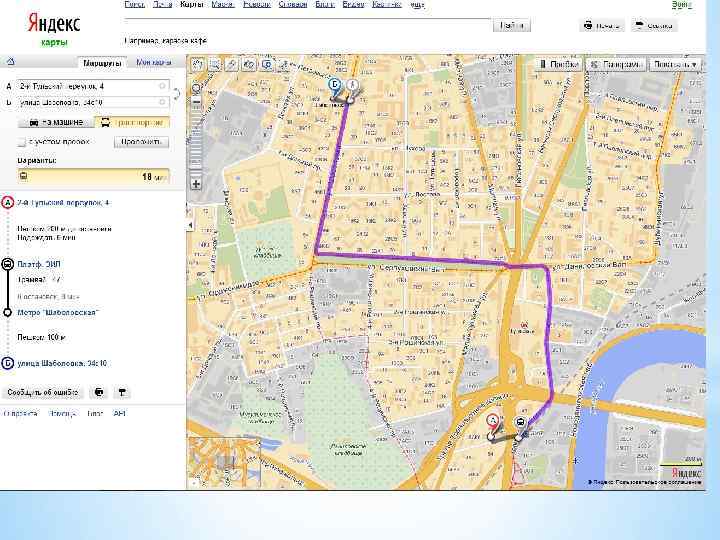
Task: Click the Найти search button
Action: click(x=512, y=25)
